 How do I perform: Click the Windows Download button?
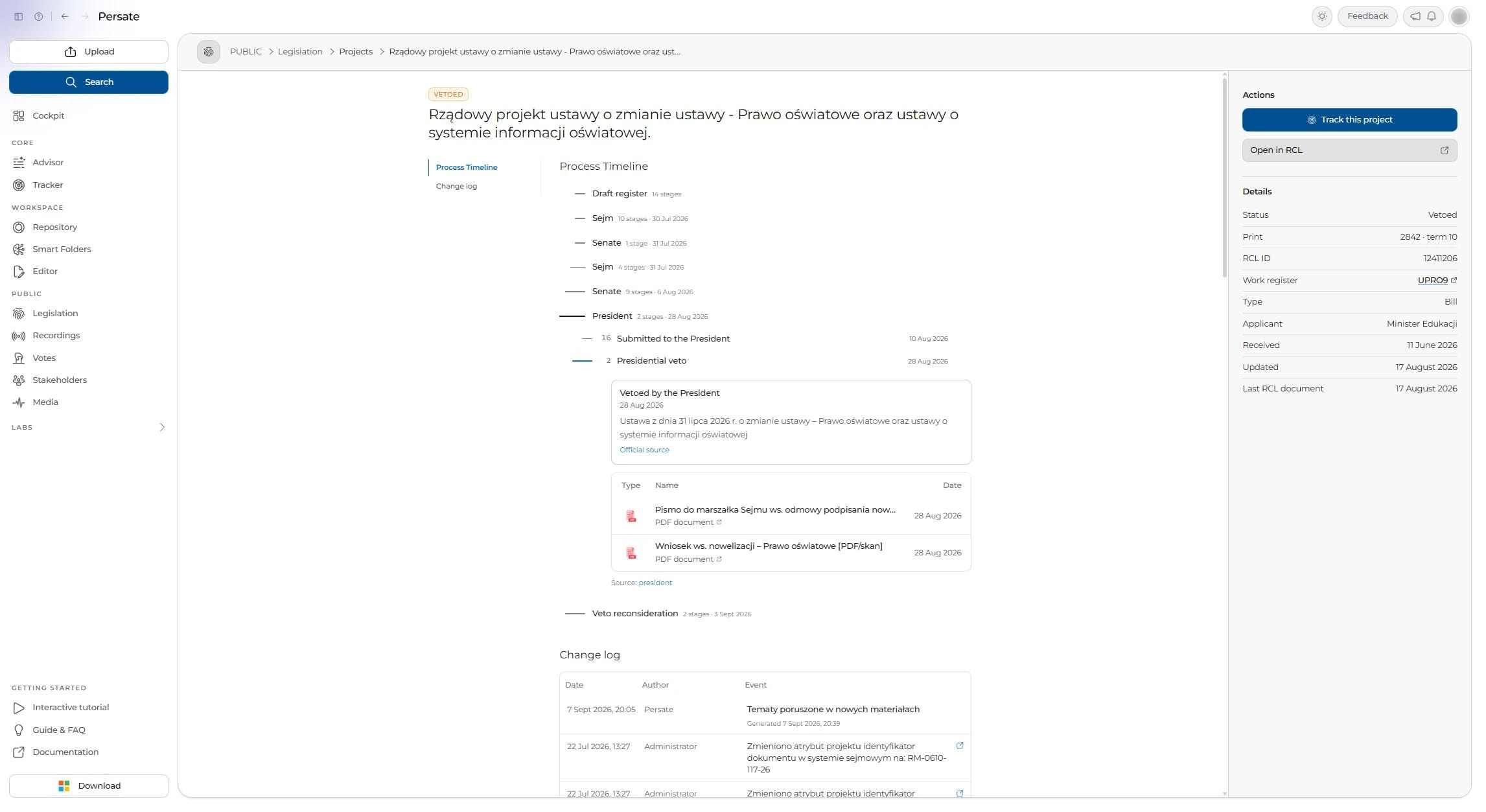pos(89,786)
